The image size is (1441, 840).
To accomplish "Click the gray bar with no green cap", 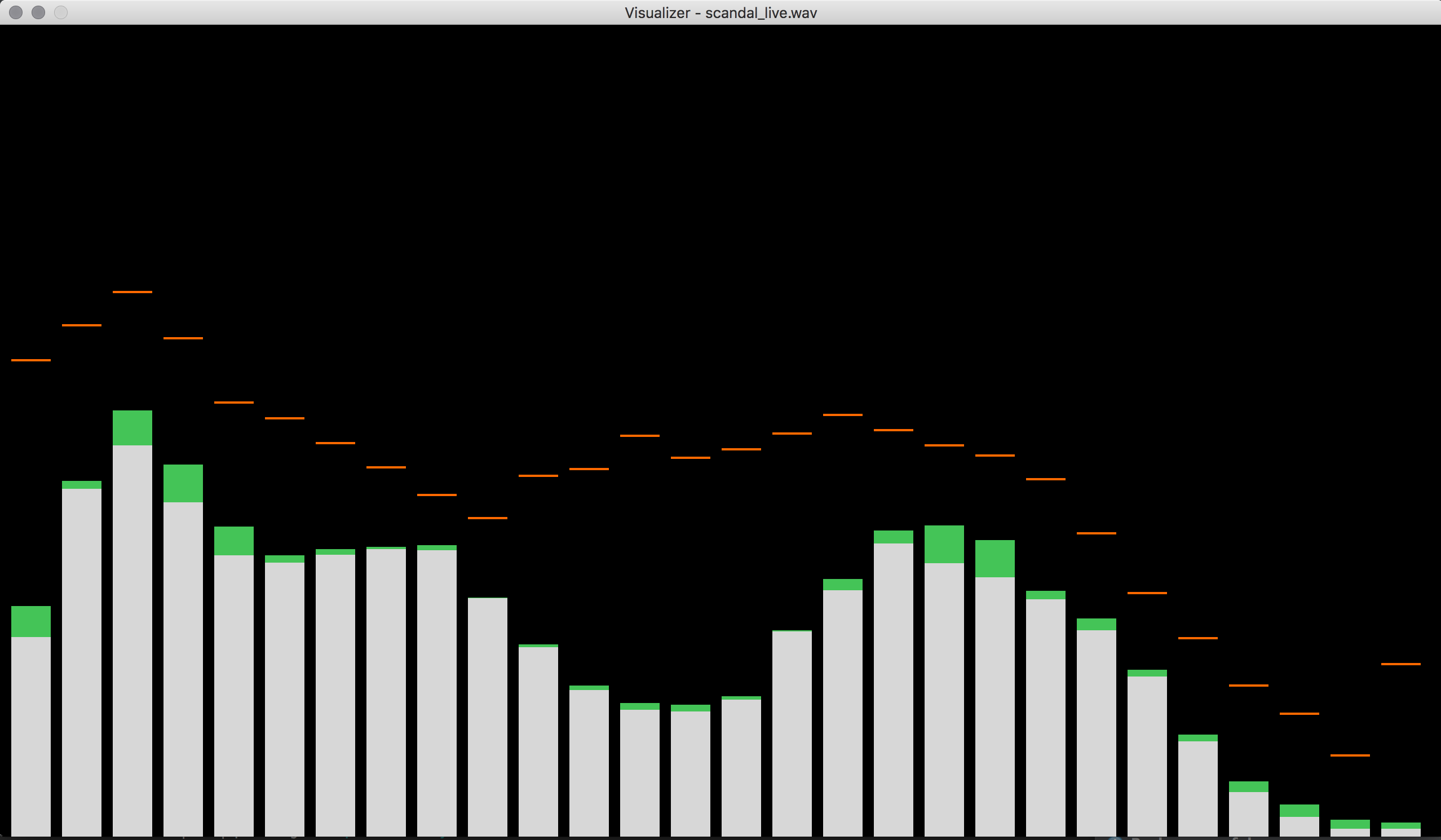I will [x=487, y=716].
